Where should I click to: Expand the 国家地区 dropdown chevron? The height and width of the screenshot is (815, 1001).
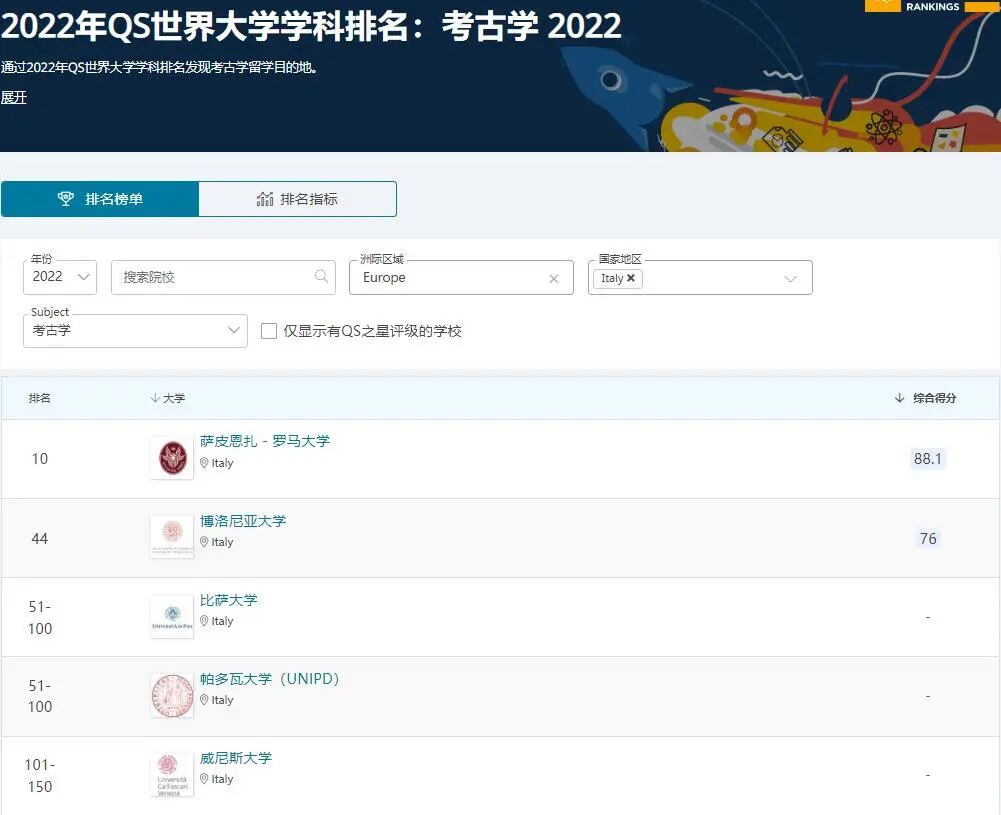(793, 278)
